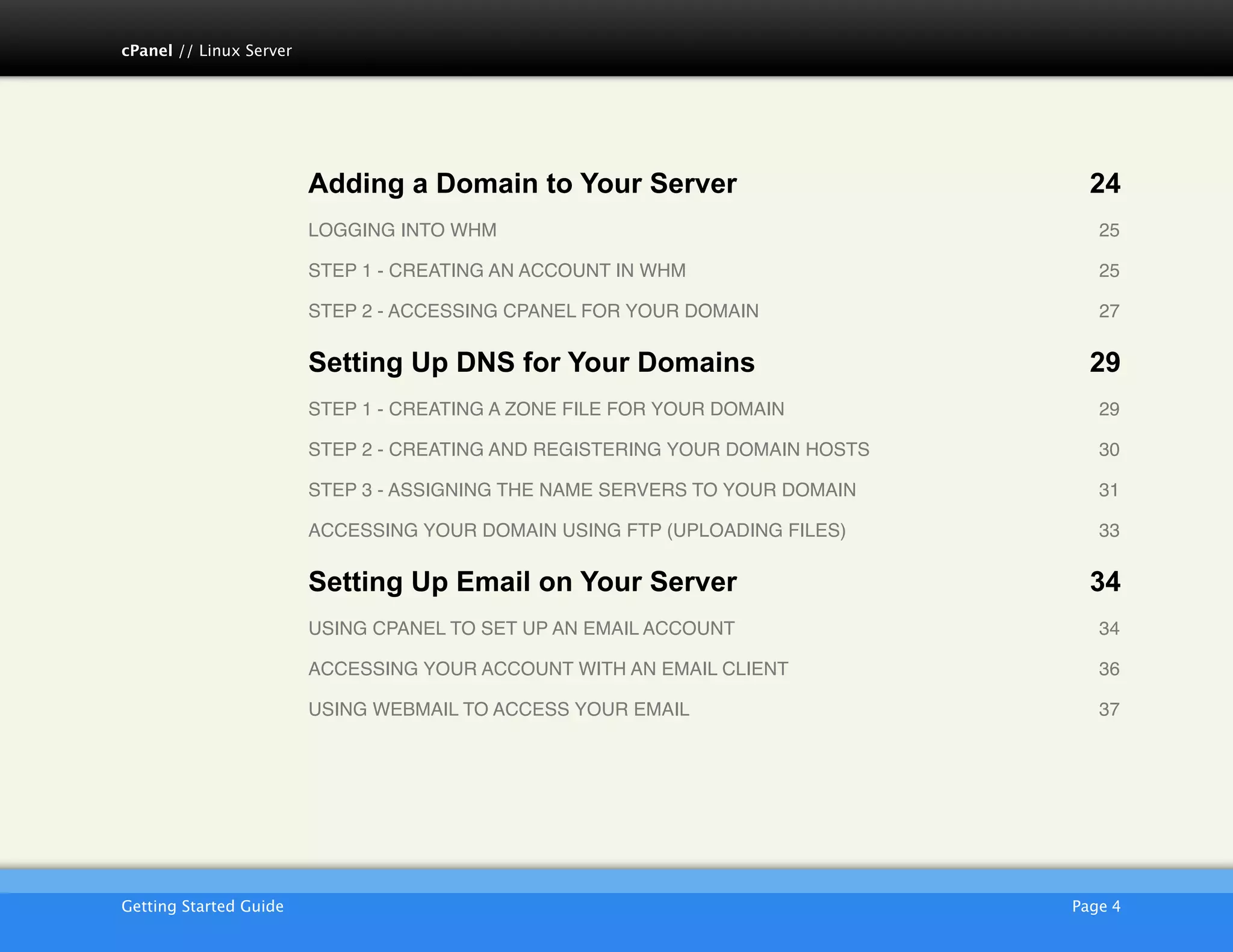Click page number 27
Viewport: 1233px width, 952px height.
point(1109,311)
